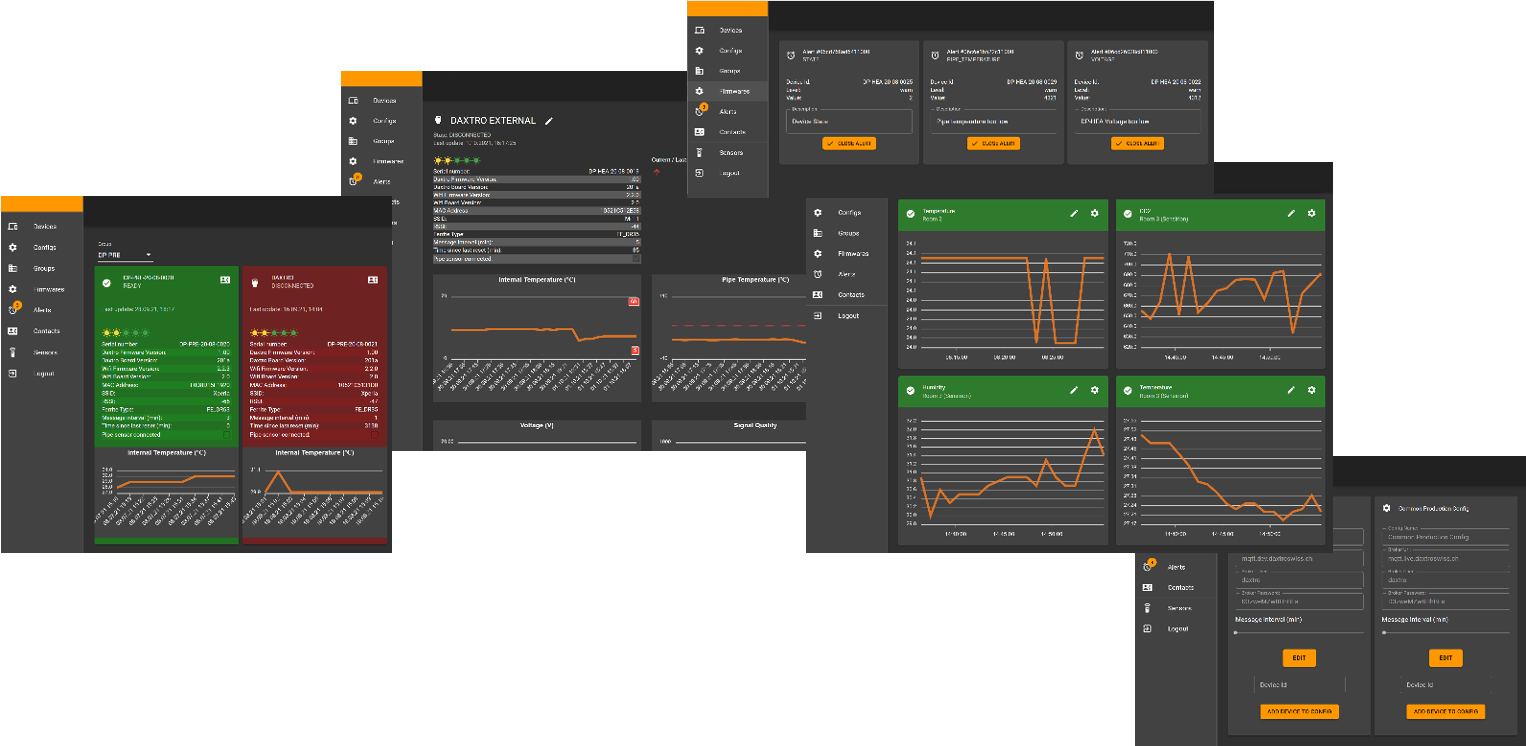This screenshot has width=1526, height=746.
Task: Edit the CO2 sensor card with pencil
Action: point(1291,213)
